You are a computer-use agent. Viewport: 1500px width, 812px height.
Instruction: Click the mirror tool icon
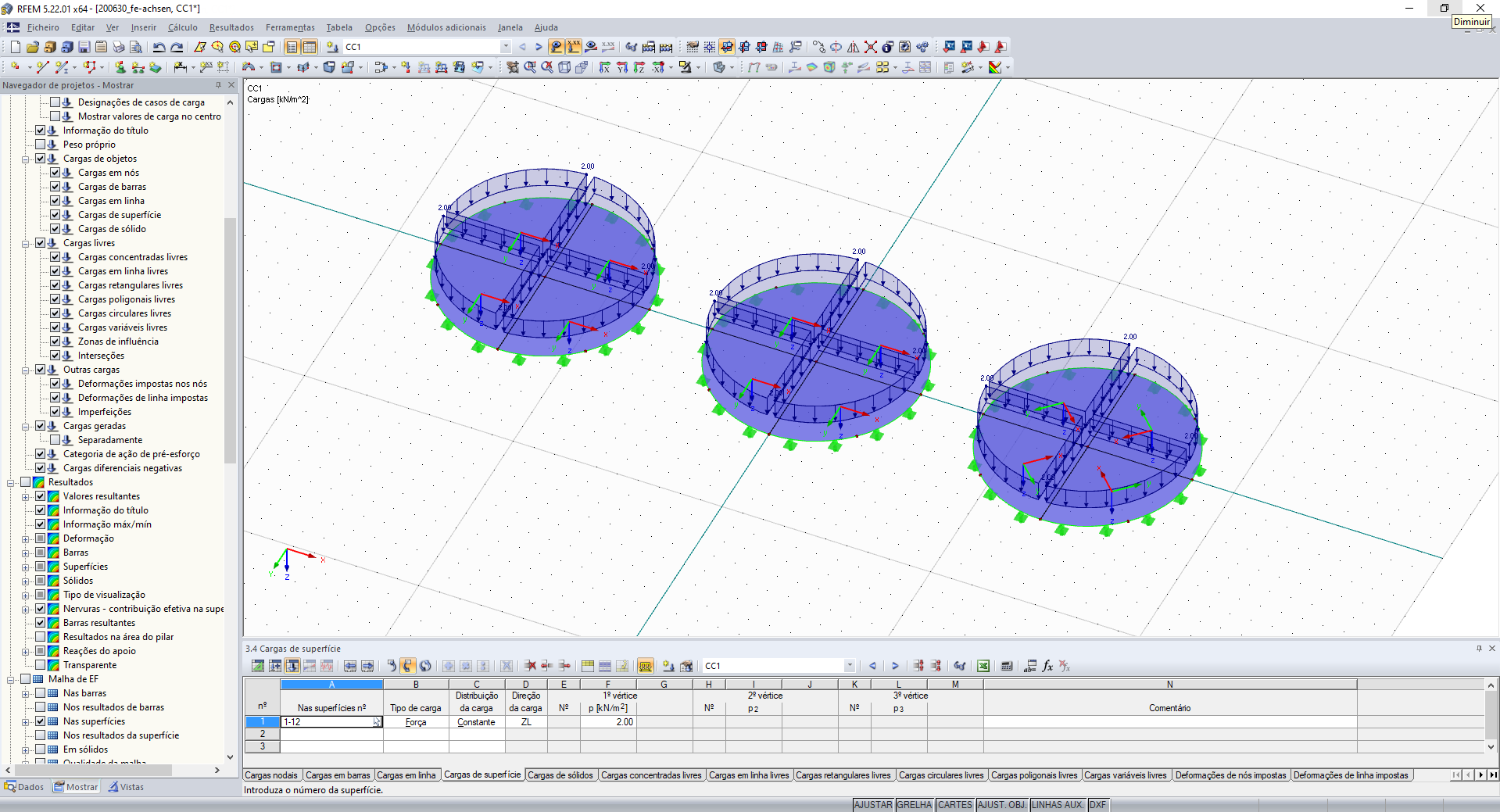[x=853, y=47]
